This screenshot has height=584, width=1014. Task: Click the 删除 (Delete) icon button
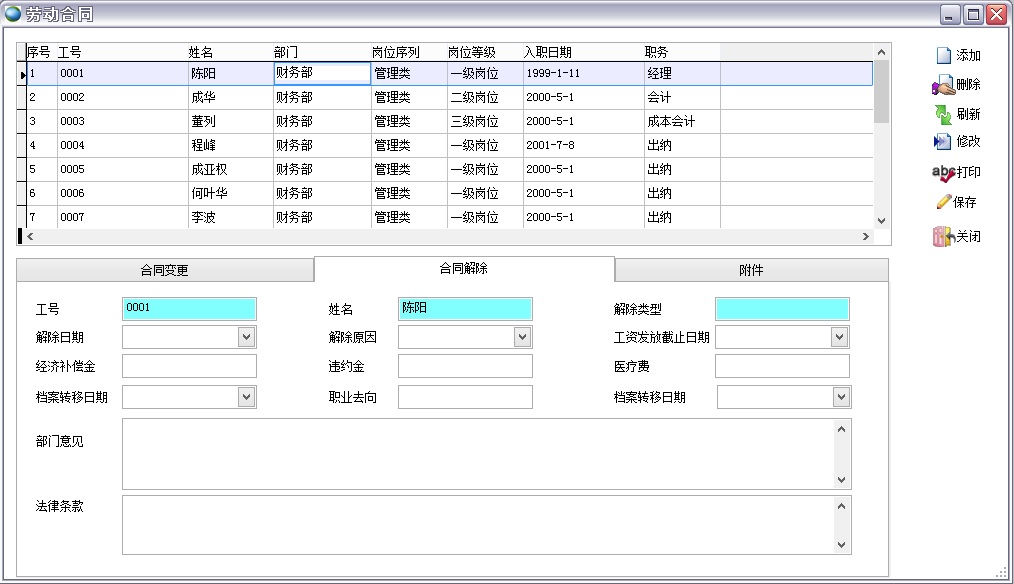[x=944, y=86]
